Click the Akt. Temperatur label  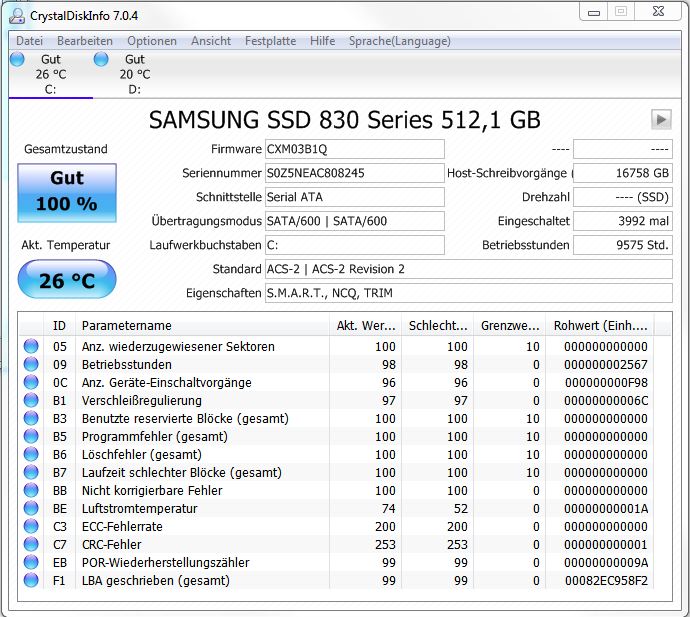click(66, 245)
